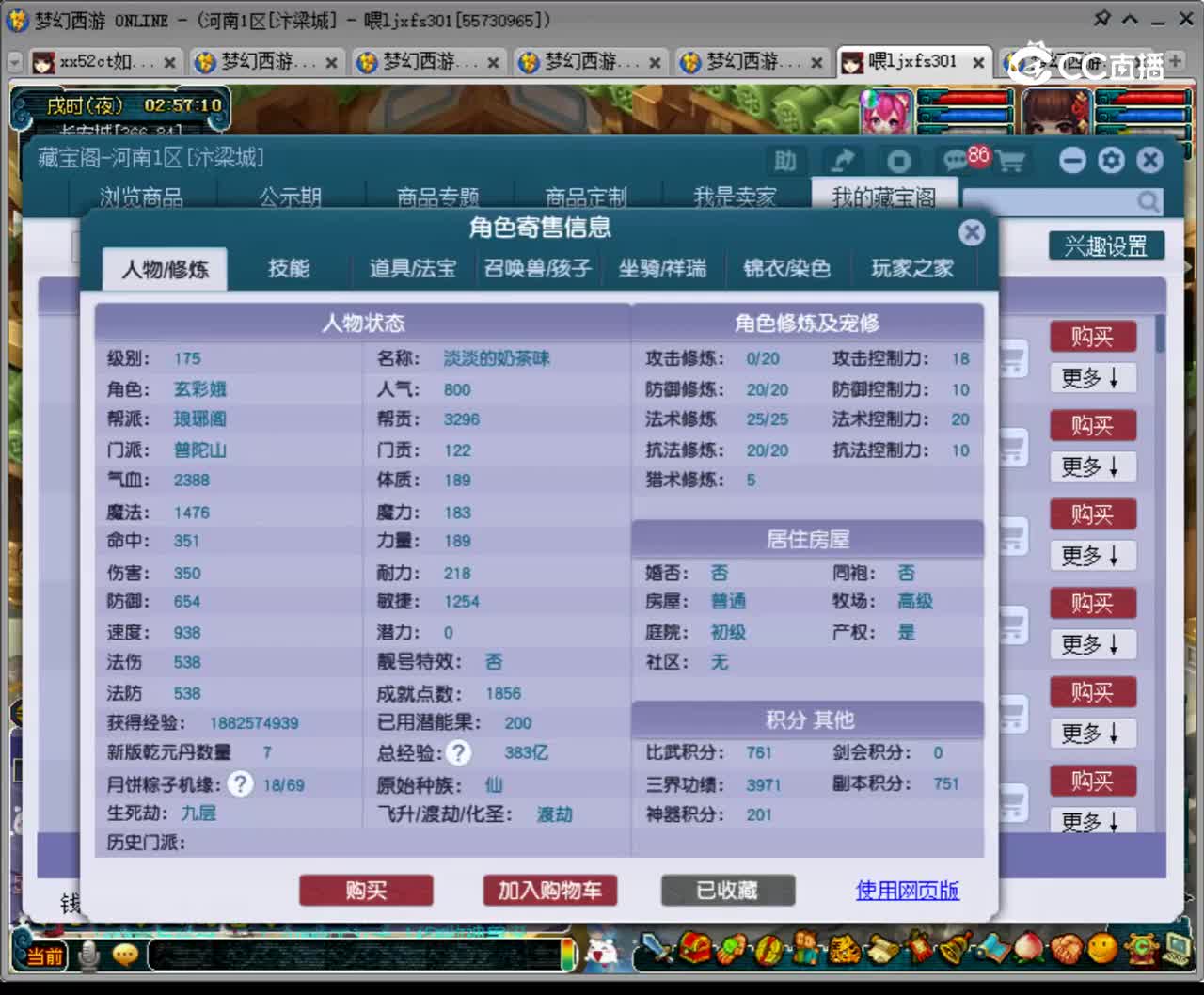Open the 藏宝阁 settings gear icon

click(x=1111, y=160)
